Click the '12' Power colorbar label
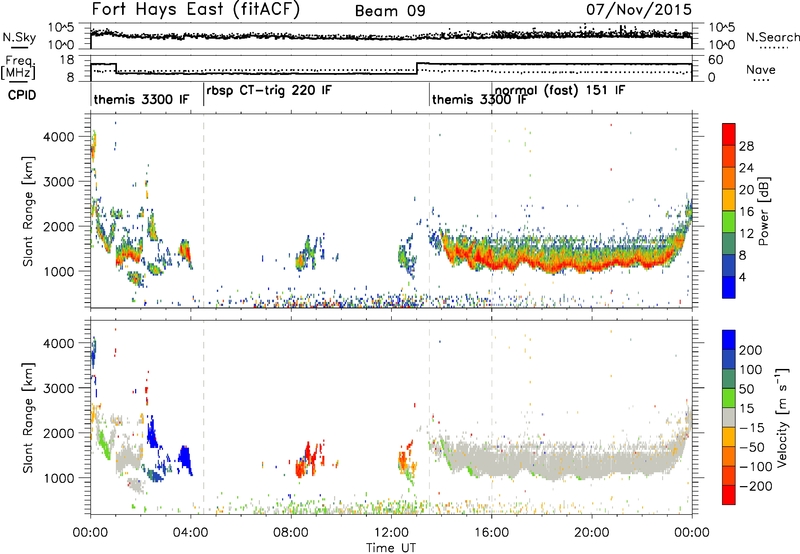Image resolution: width=800 pixels, height=554 pixels. [x=746, y=233]
